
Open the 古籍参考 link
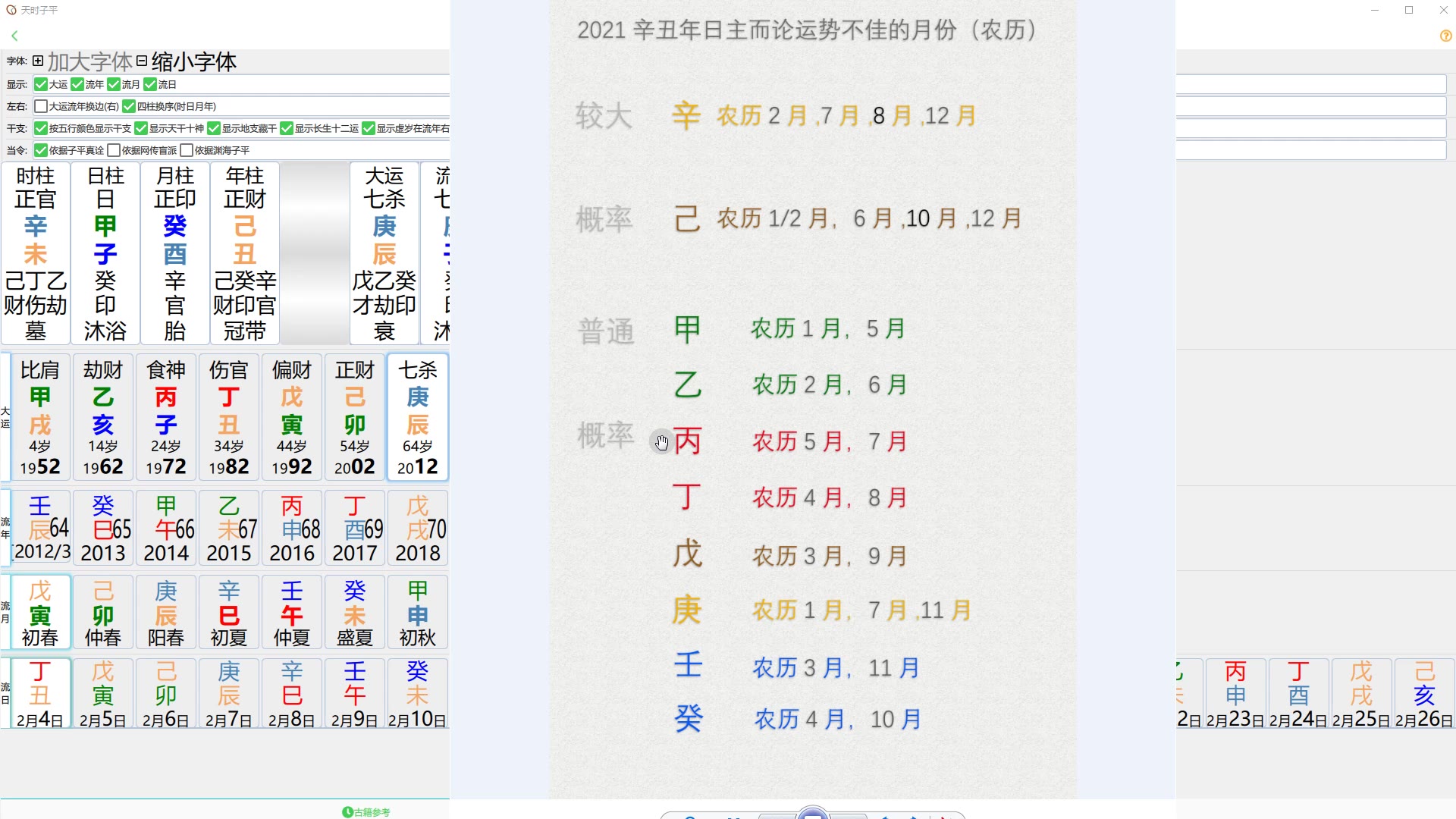(x=372, y=812)
